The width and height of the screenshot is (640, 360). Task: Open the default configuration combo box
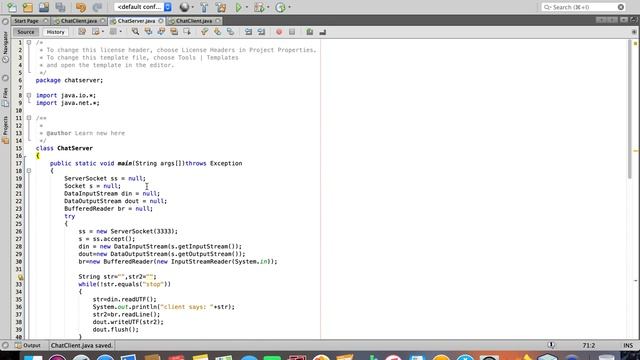click(x=143, y=7)
